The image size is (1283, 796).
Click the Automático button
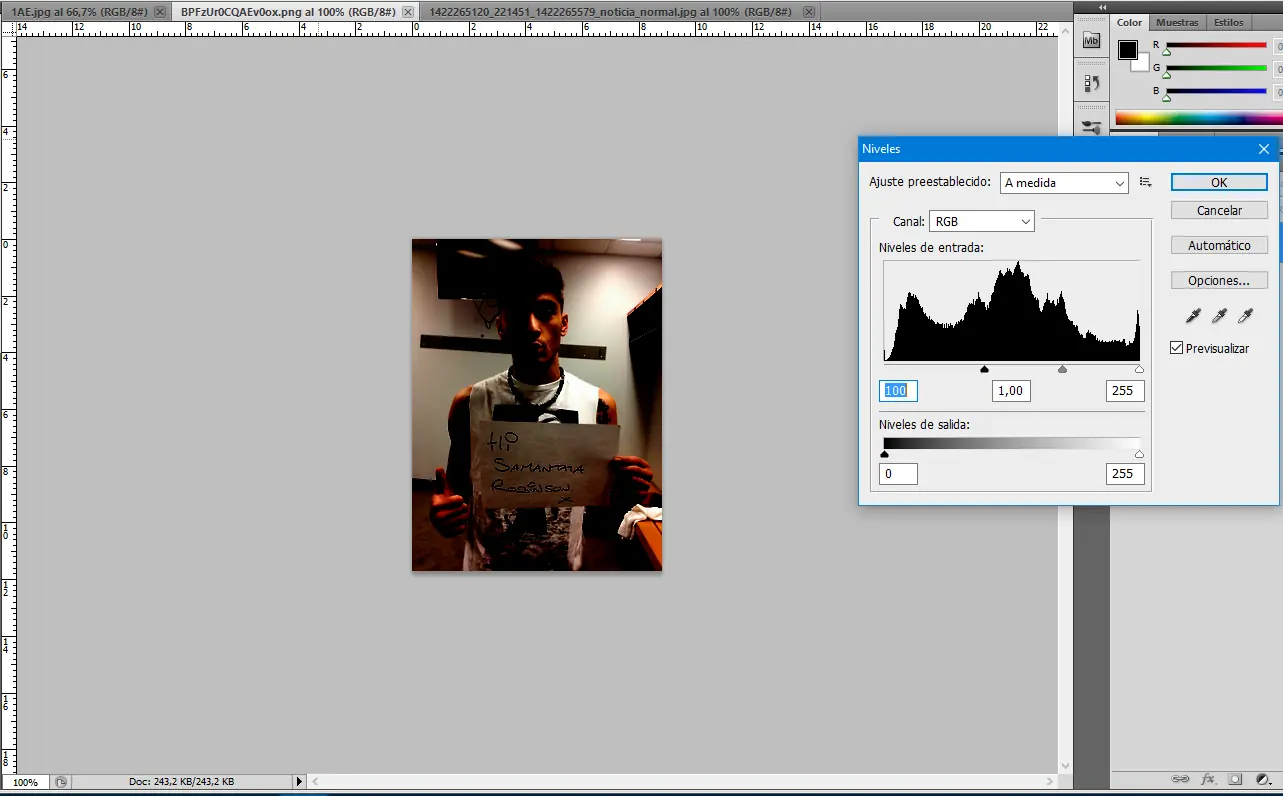[x=1219, y=245]
